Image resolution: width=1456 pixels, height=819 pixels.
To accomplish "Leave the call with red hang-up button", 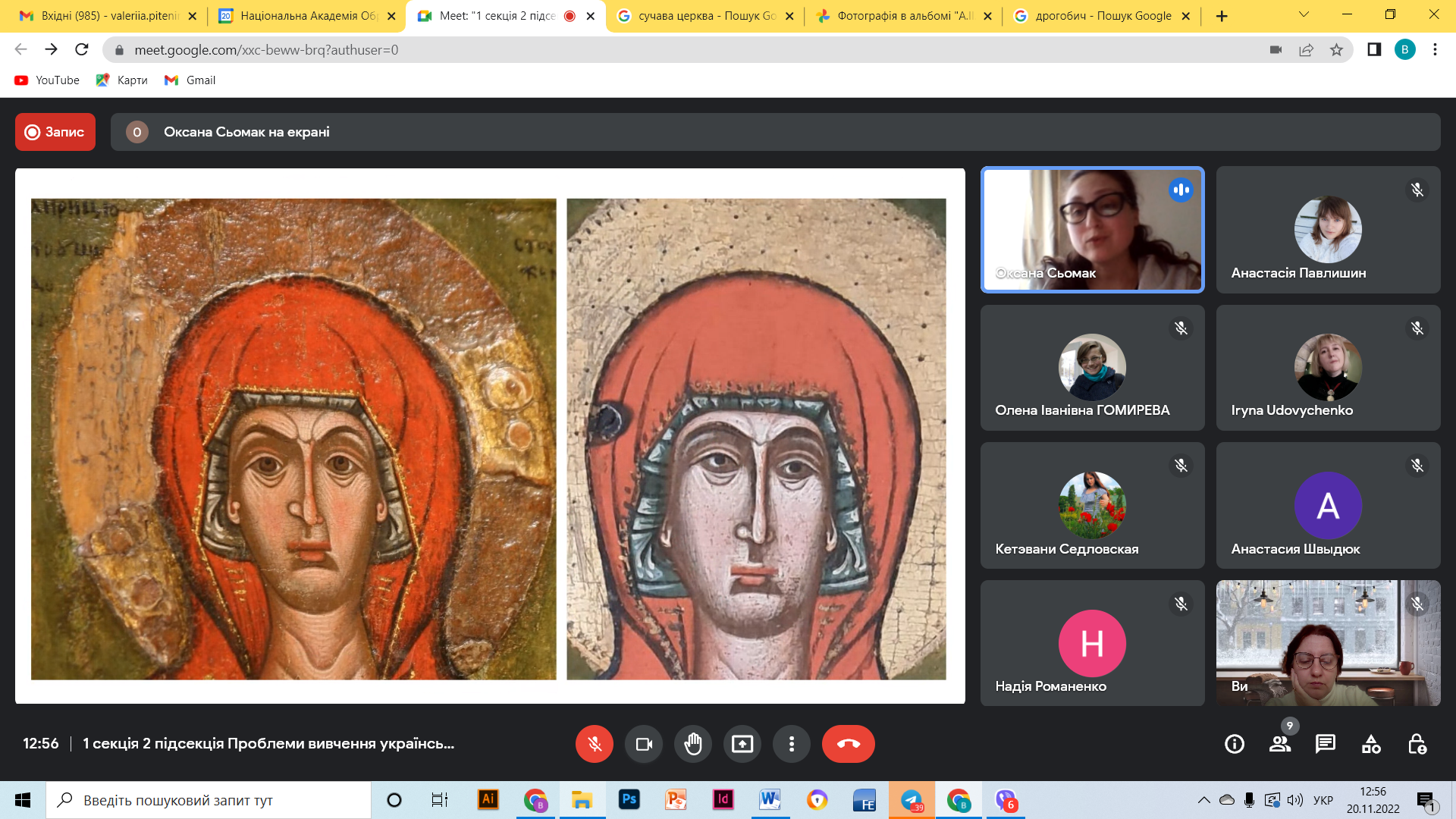I will (849, 744).
